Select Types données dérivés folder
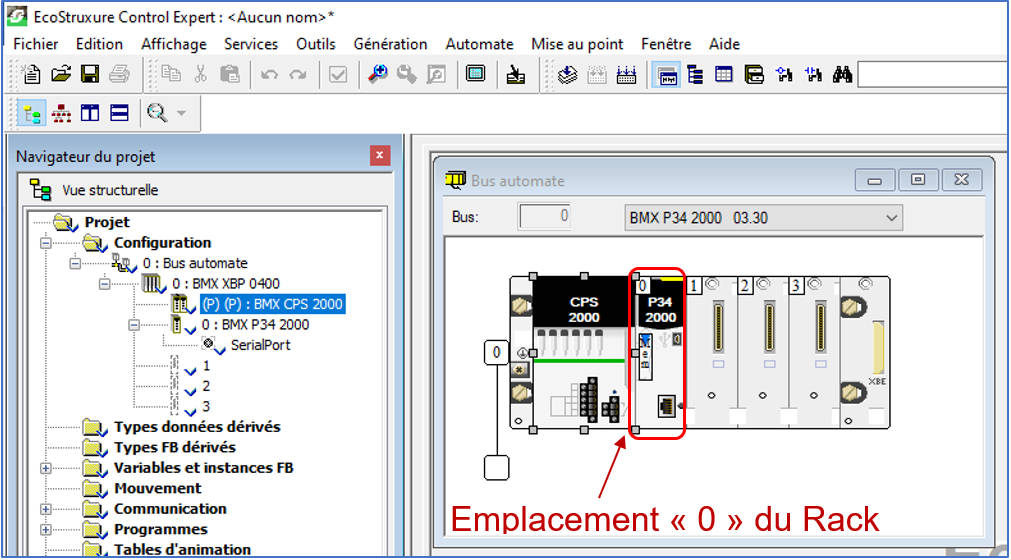The image size is (1011, 560). tap(197, 427)
